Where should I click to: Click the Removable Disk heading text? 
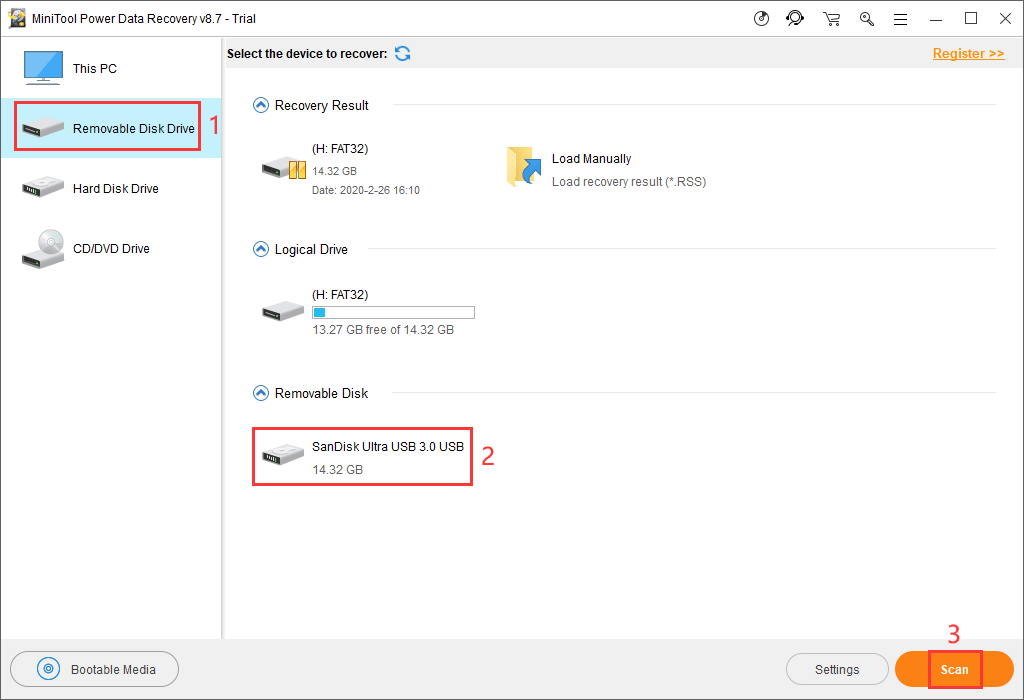coord(321,393)
